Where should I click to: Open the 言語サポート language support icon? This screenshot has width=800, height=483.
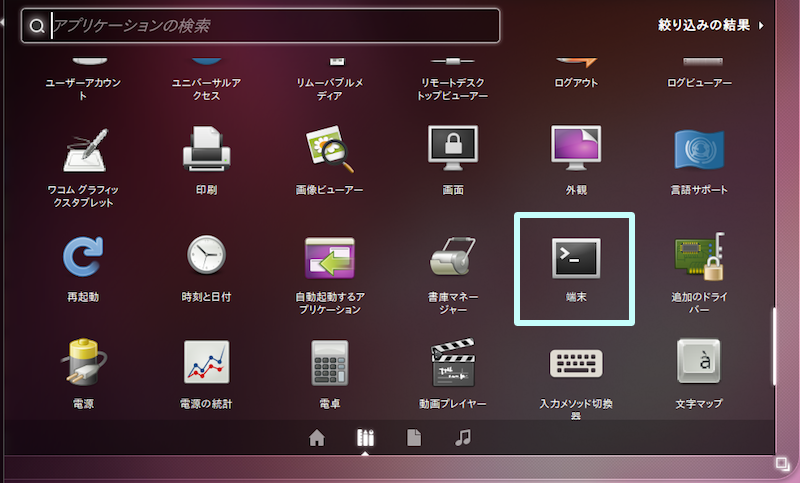click(699, 149)
